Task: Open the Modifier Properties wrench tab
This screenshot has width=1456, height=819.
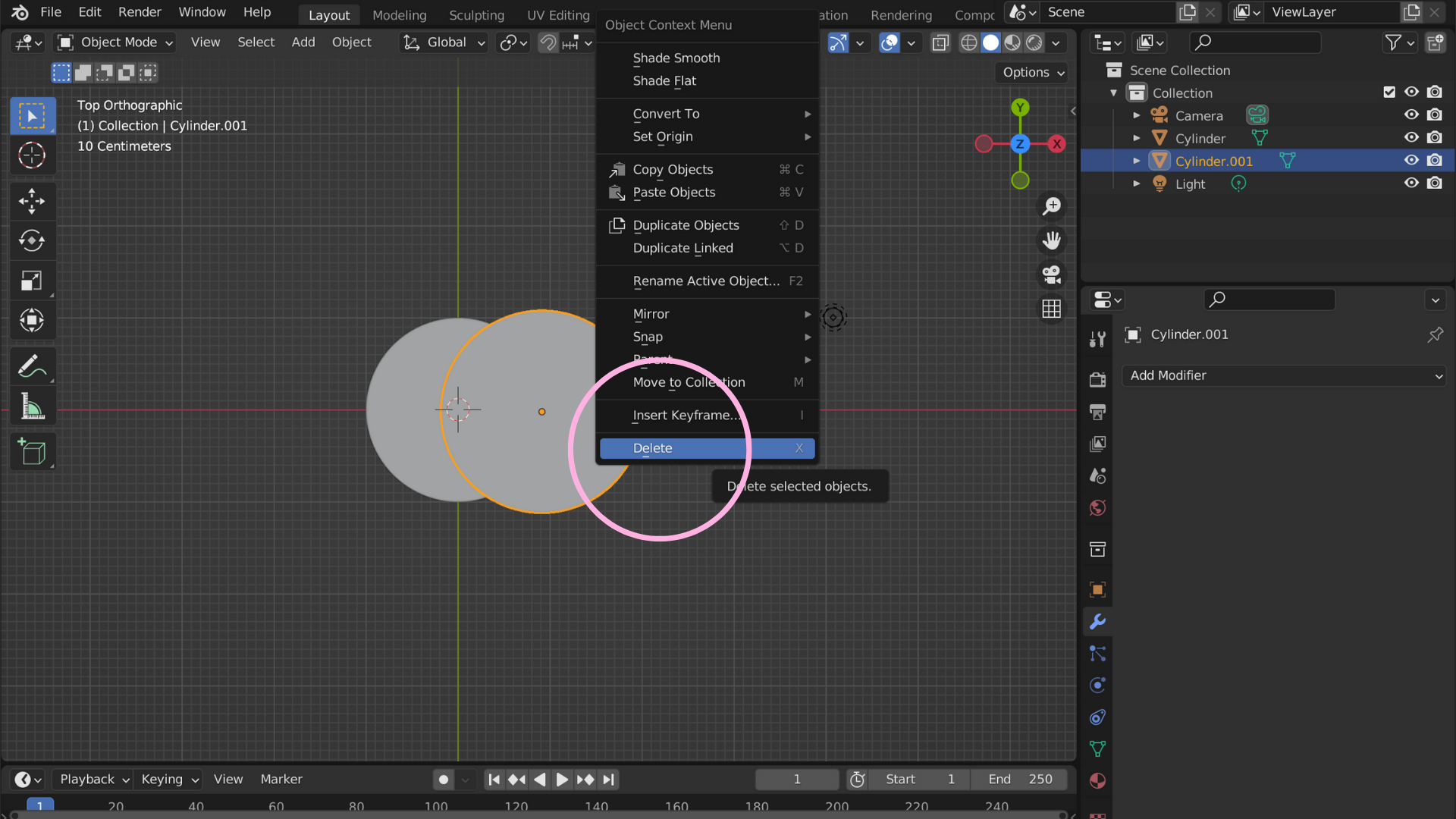Action: pos(1097,622)
